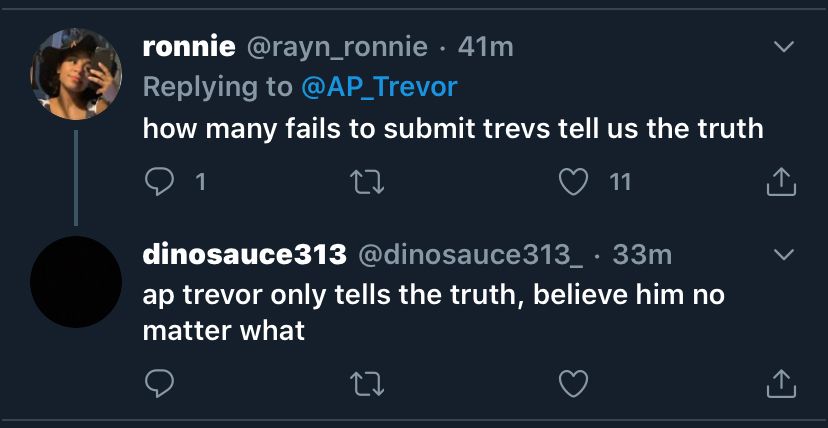The height and width of the screenshot is (428, 828).
Task: View ronnie's profile picture
Action: click(x=76, y=73)
